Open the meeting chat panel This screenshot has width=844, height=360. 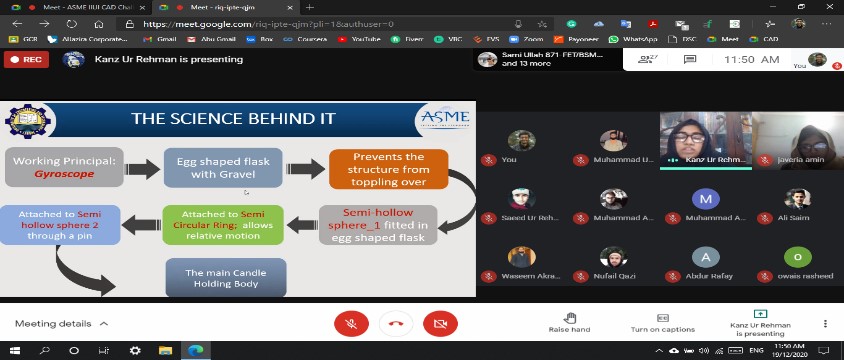pos(690,60)
